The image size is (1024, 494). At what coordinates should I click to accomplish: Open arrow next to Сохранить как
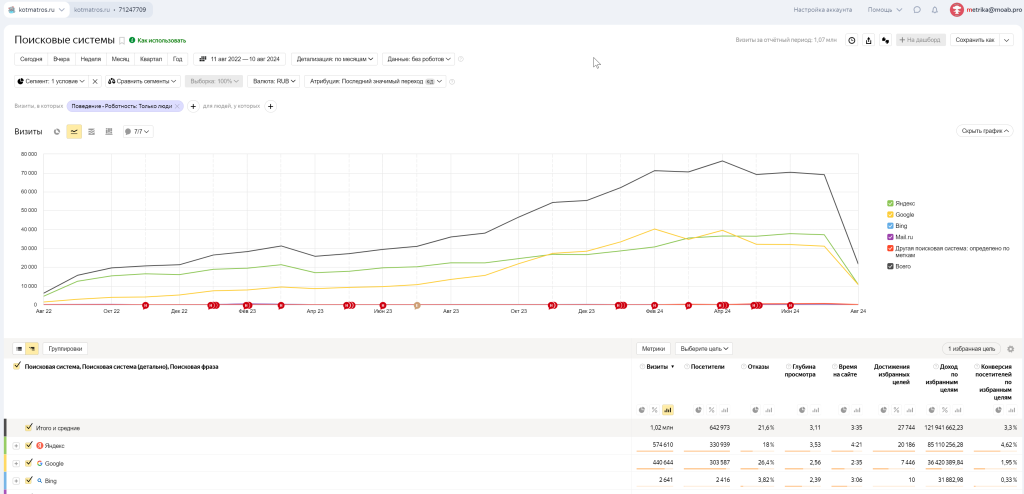[x=1006, y=40]
